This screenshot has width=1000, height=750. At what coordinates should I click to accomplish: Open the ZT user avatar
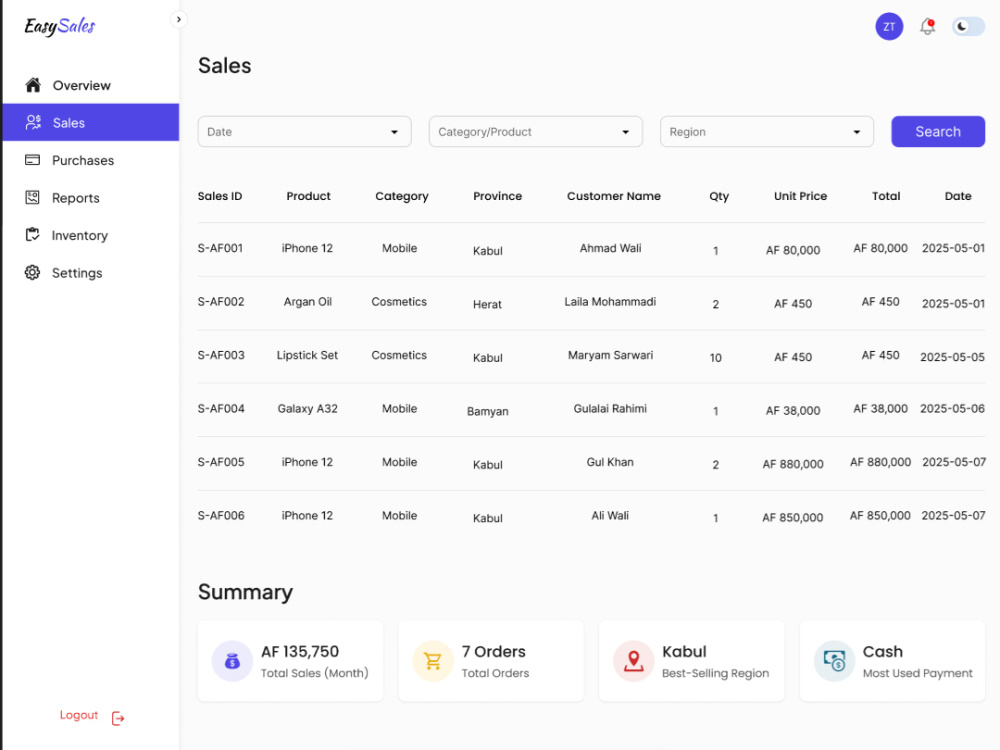(x=889, y=27)
